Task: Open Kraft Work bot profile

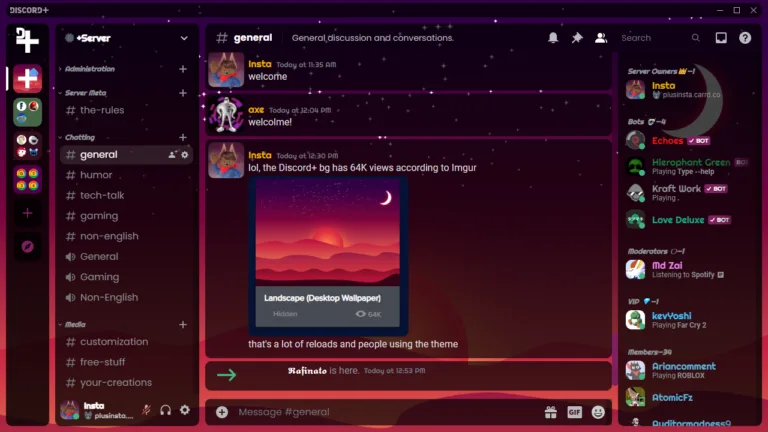Action: 687,193
